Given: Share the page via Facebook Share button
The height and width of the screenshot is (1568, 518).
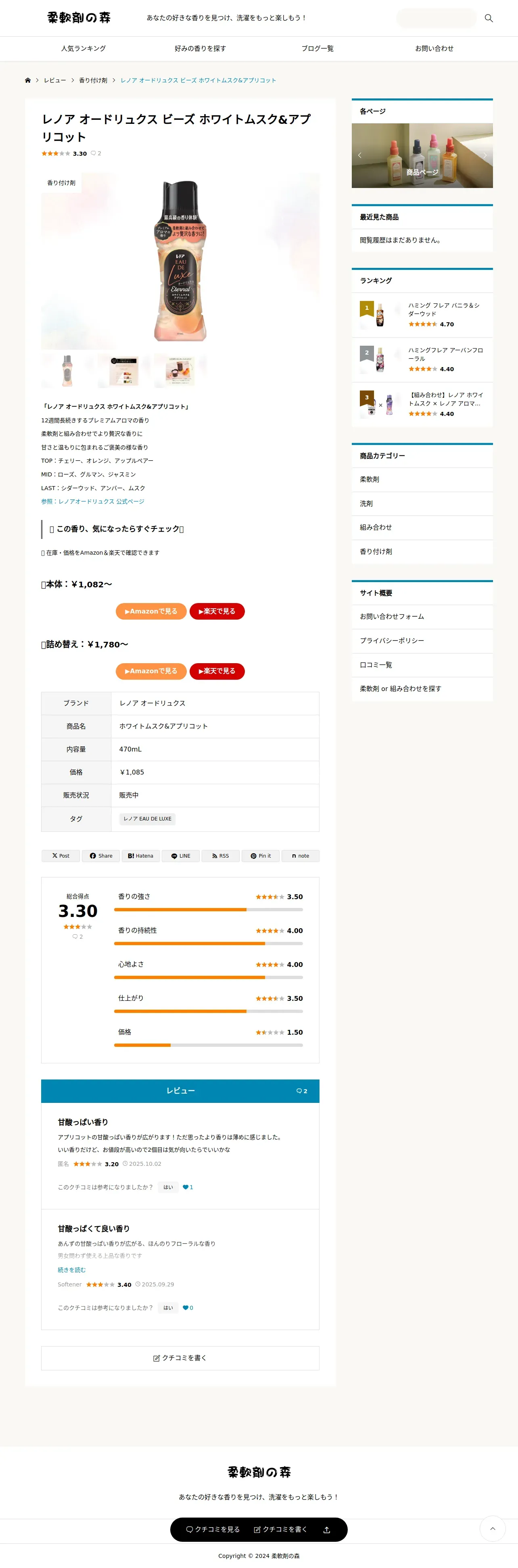Looking at the screenshot, I should [x=101, y=856].
